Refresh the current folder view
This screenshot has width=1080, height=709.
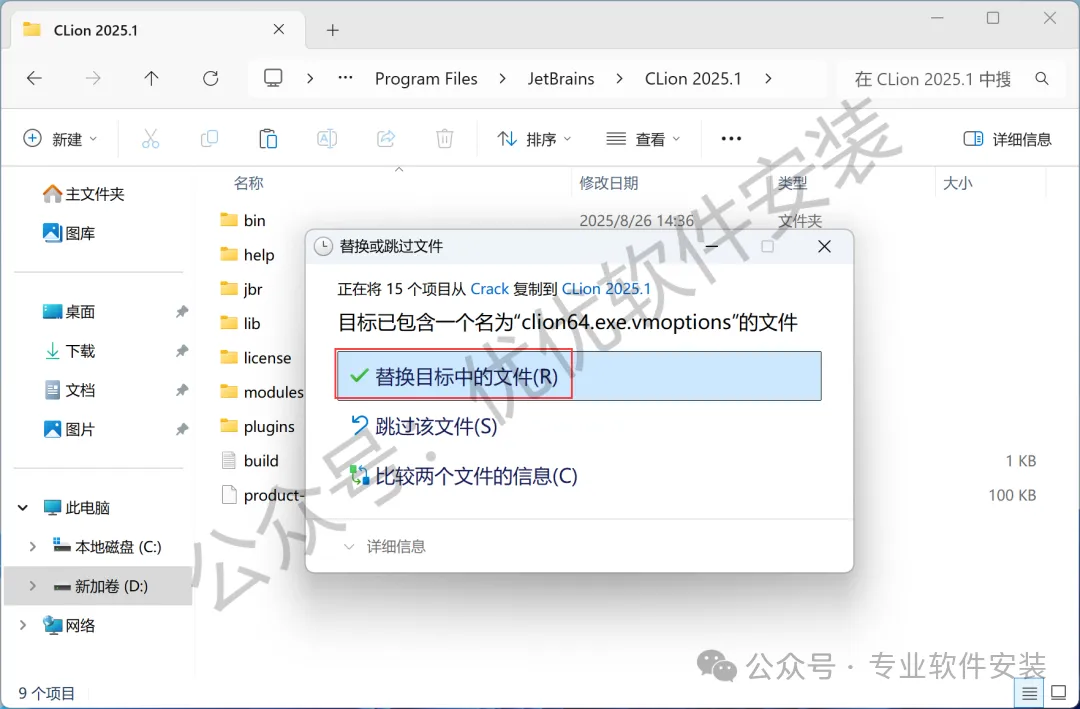[211, 79]
